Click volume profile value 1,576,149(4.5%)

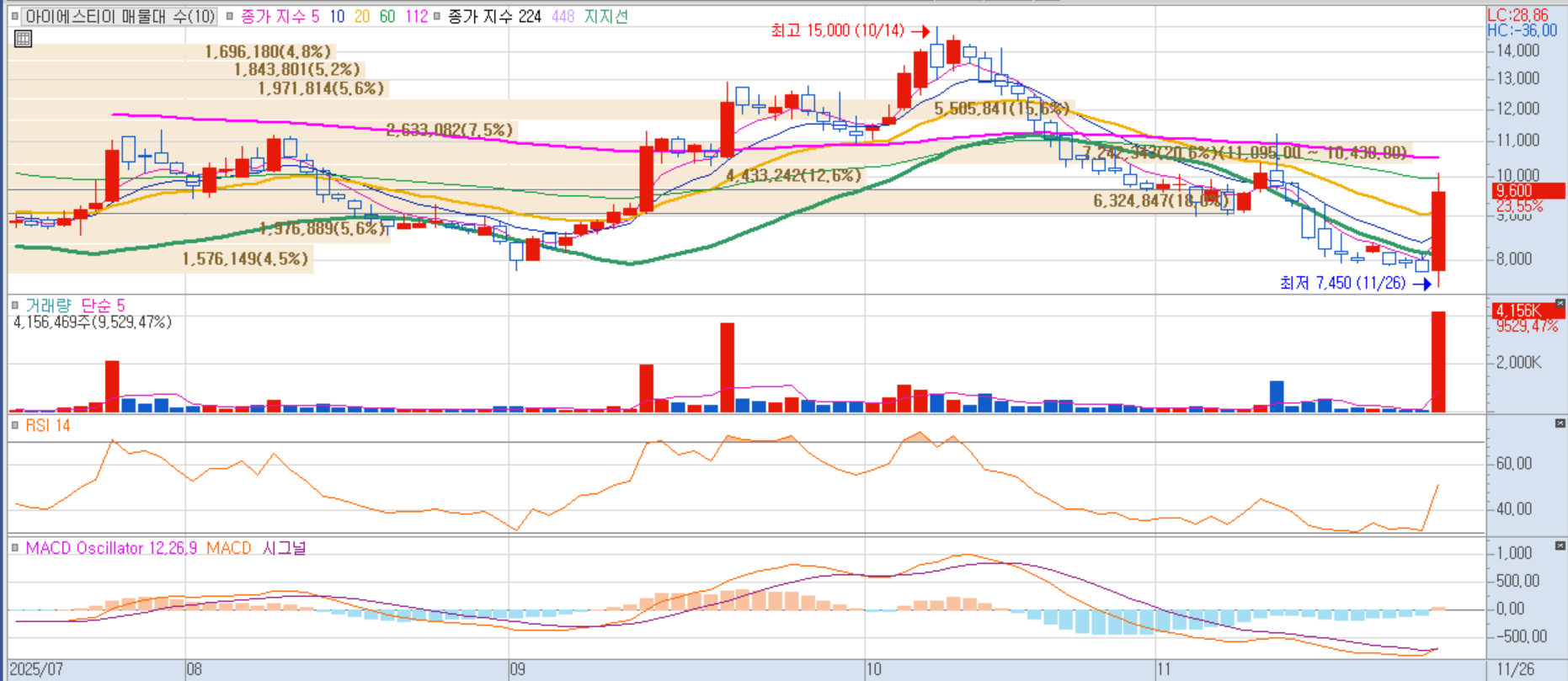coord(245,258)
